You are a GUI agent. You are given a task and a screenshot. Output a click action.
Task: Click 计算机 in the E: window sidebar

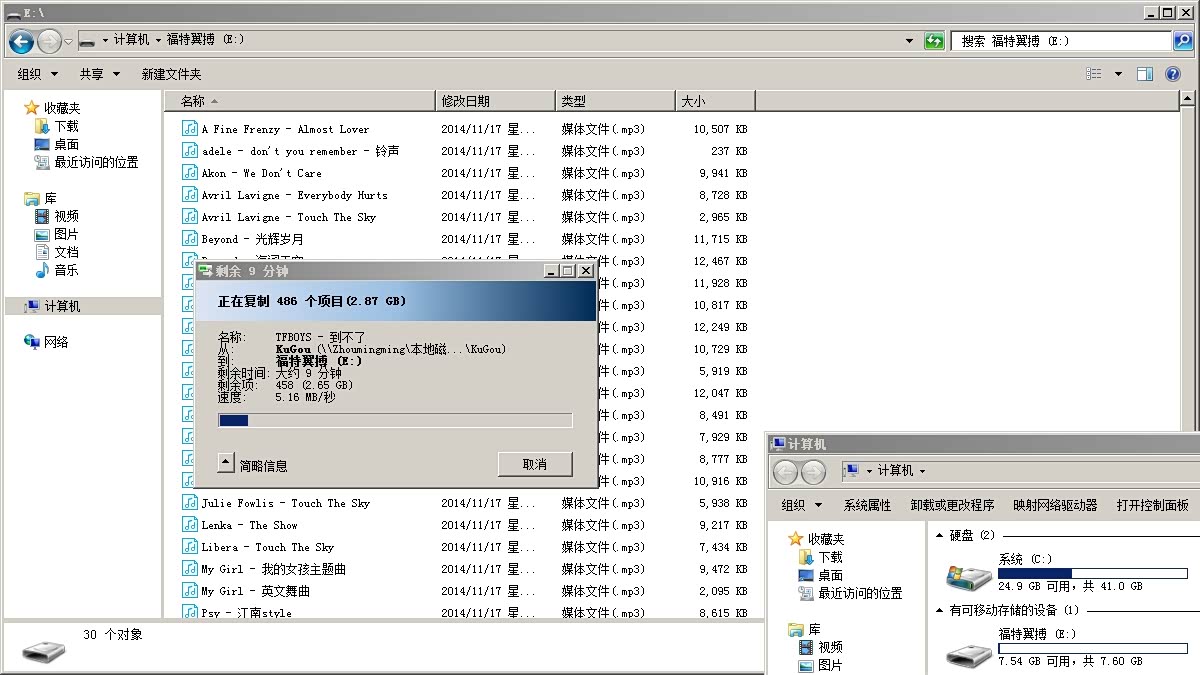tap(62, 307)
